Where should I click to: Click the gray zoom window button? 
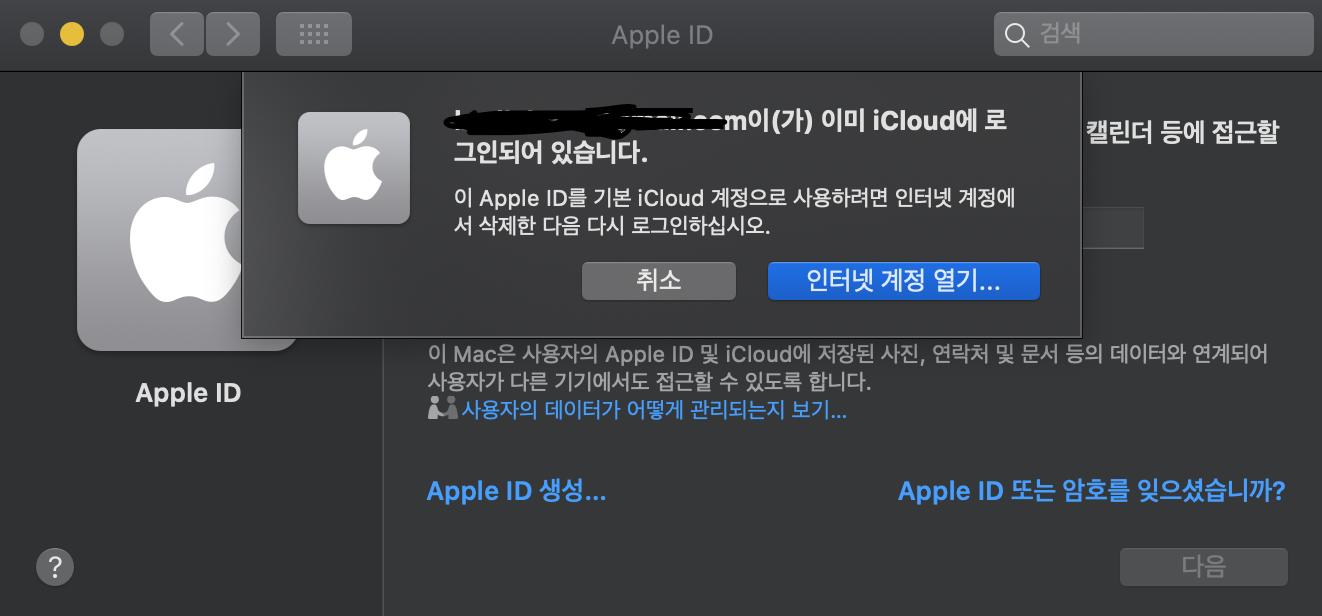coord(112,34)
